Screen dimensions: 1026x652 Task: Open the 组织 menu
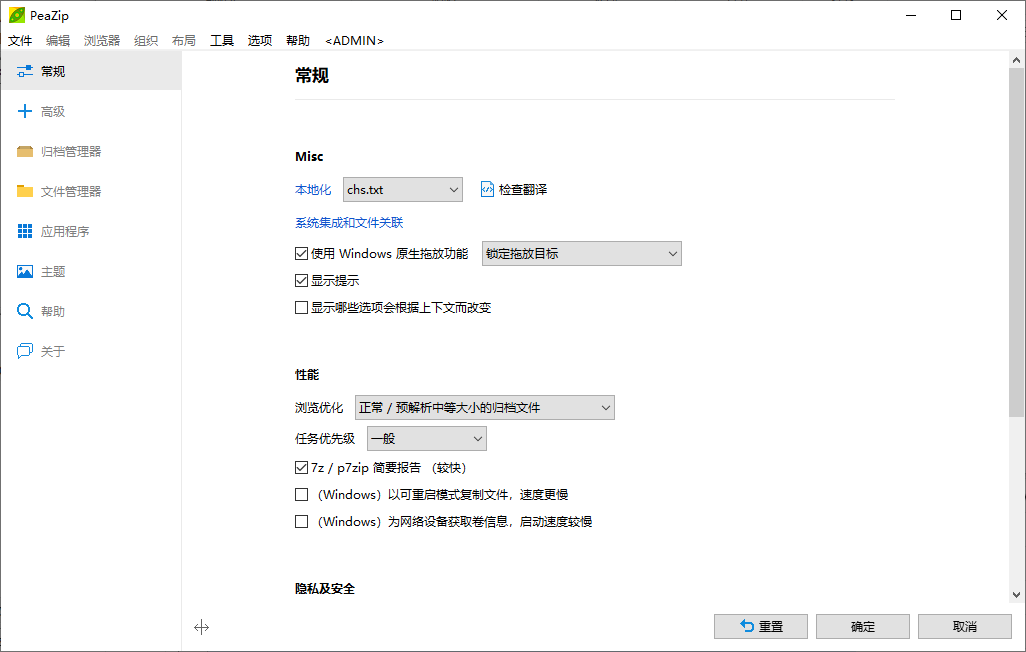click(146, 41)
